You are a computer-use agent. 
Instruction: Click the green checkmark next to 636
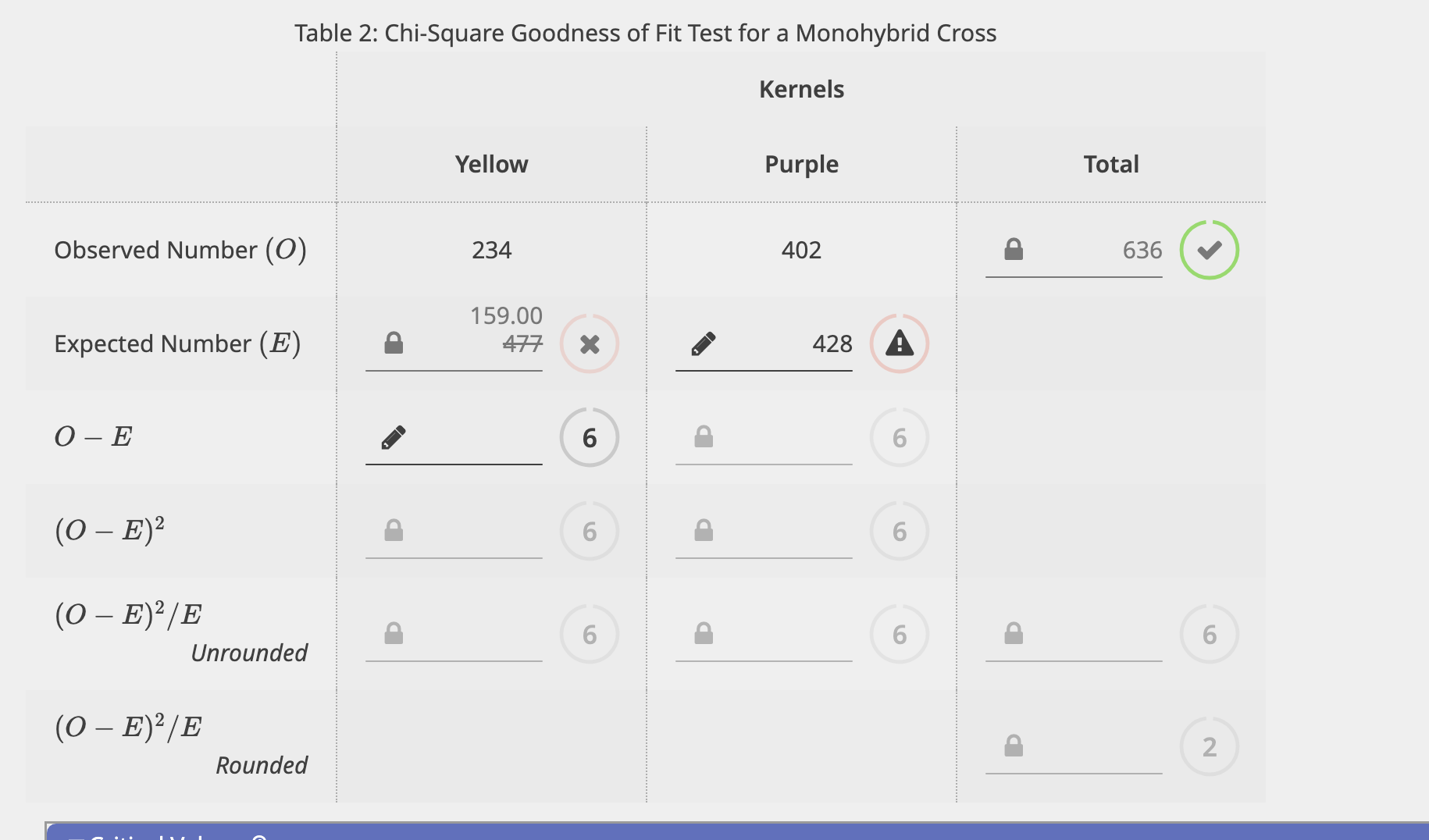click(x=1210, y=248)
